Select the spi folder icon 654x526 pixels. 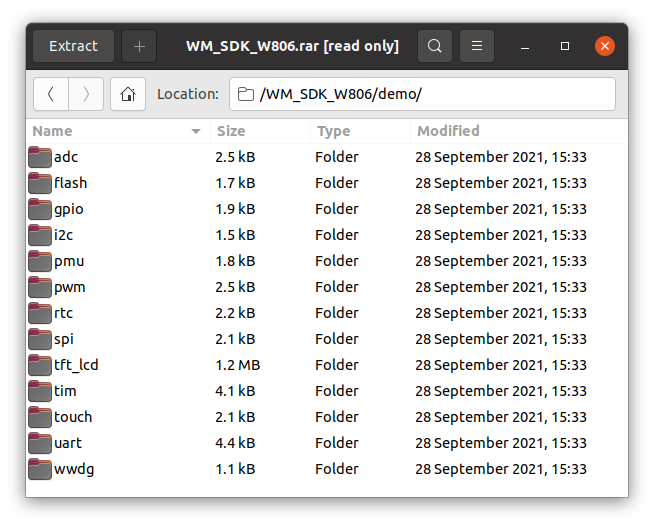[x=40, y=339]
